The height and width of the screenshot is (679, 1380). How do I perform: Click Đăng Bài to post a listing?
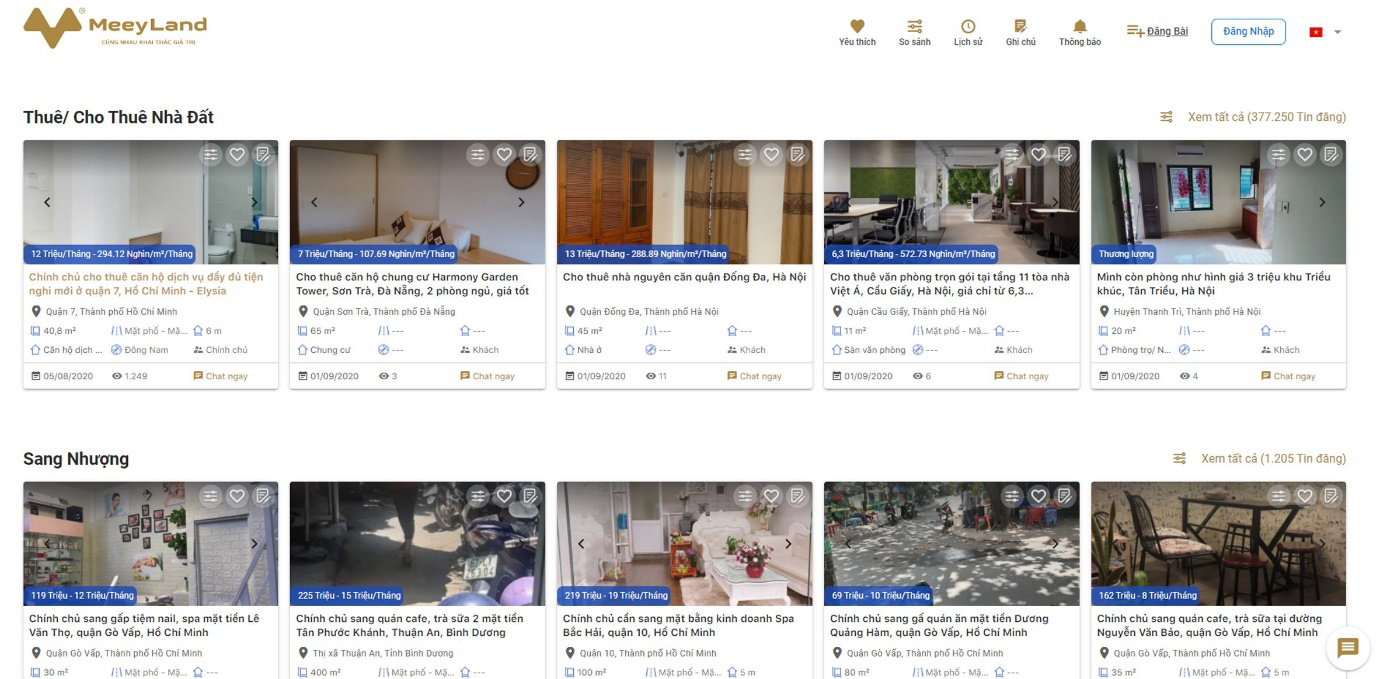tap(1157, 31)
